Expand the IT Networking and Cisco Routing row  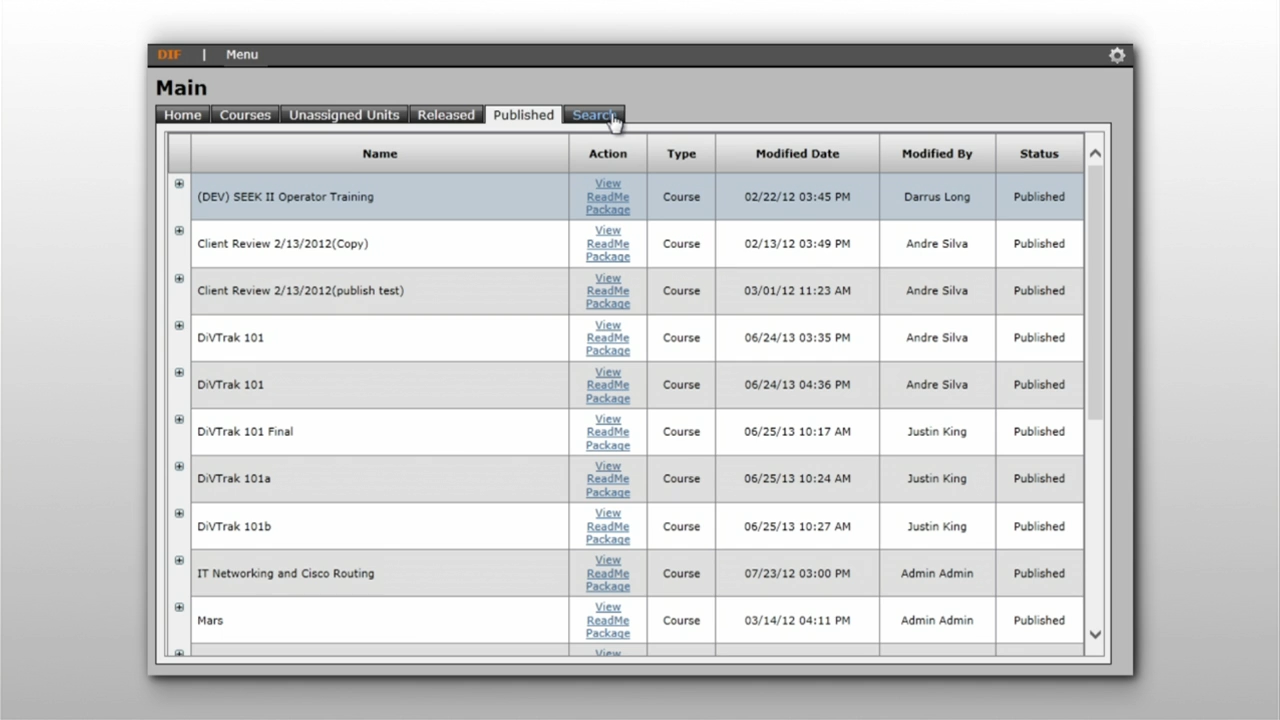click(x=179, y=561)
